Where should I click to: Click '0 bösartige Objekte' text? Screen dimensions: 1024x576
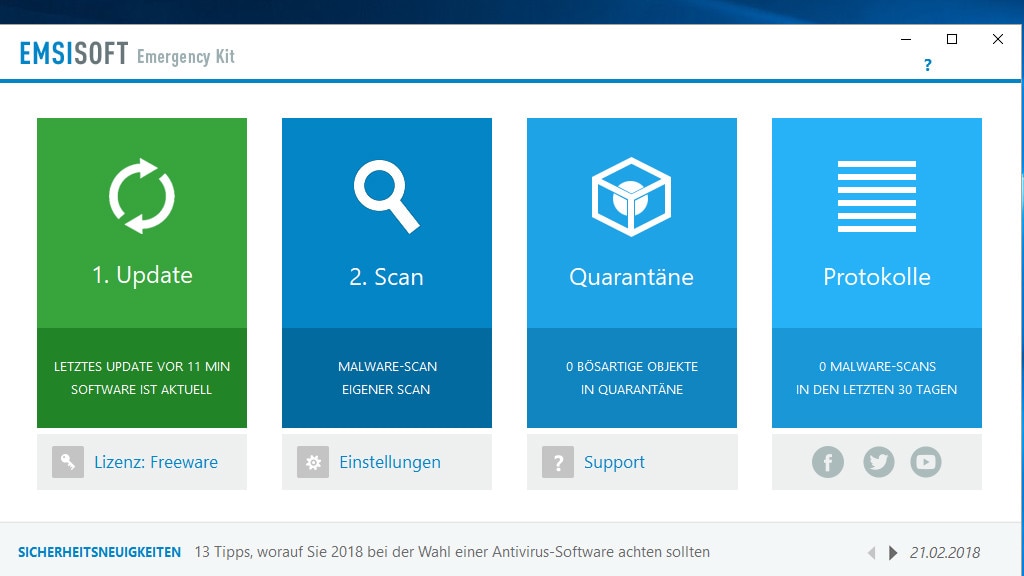point(632,366)
